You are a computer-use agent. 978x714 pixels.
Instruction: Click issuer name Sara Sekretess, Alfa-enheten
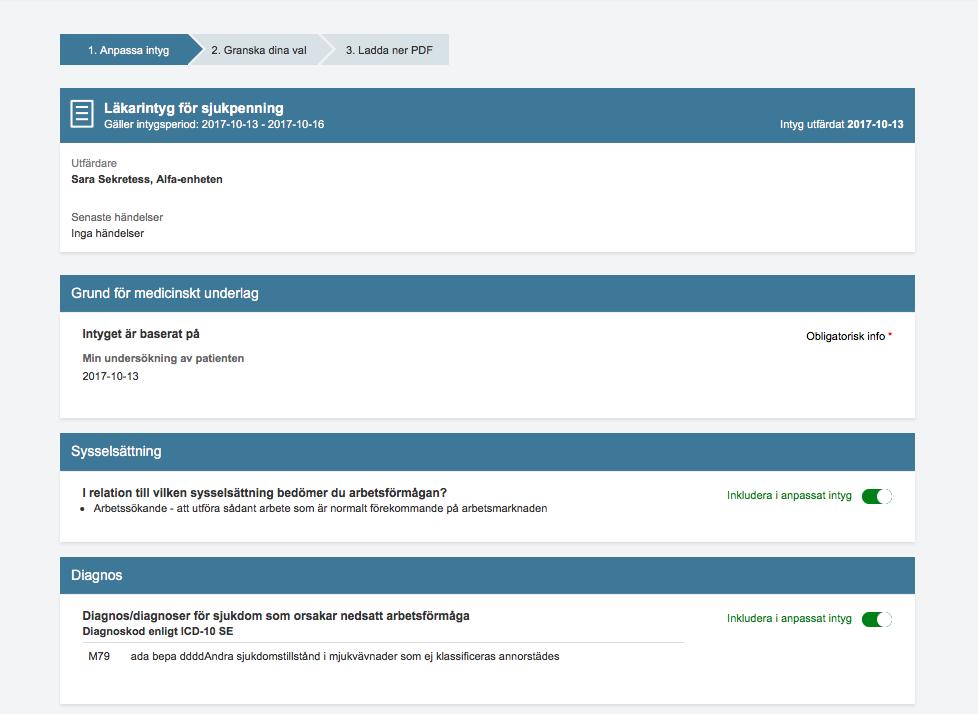(x=147, y=179)
